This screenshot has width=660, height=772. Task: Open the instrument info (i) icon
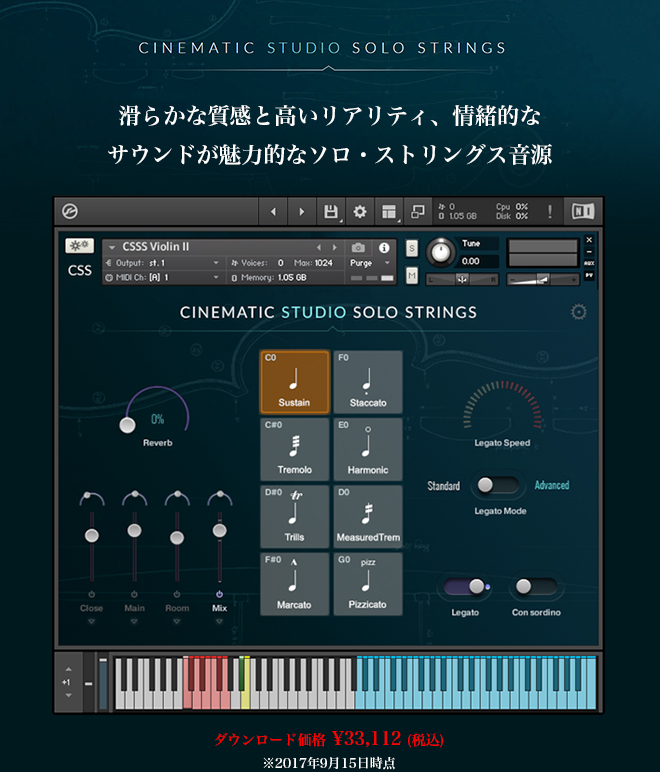(383, 247)
